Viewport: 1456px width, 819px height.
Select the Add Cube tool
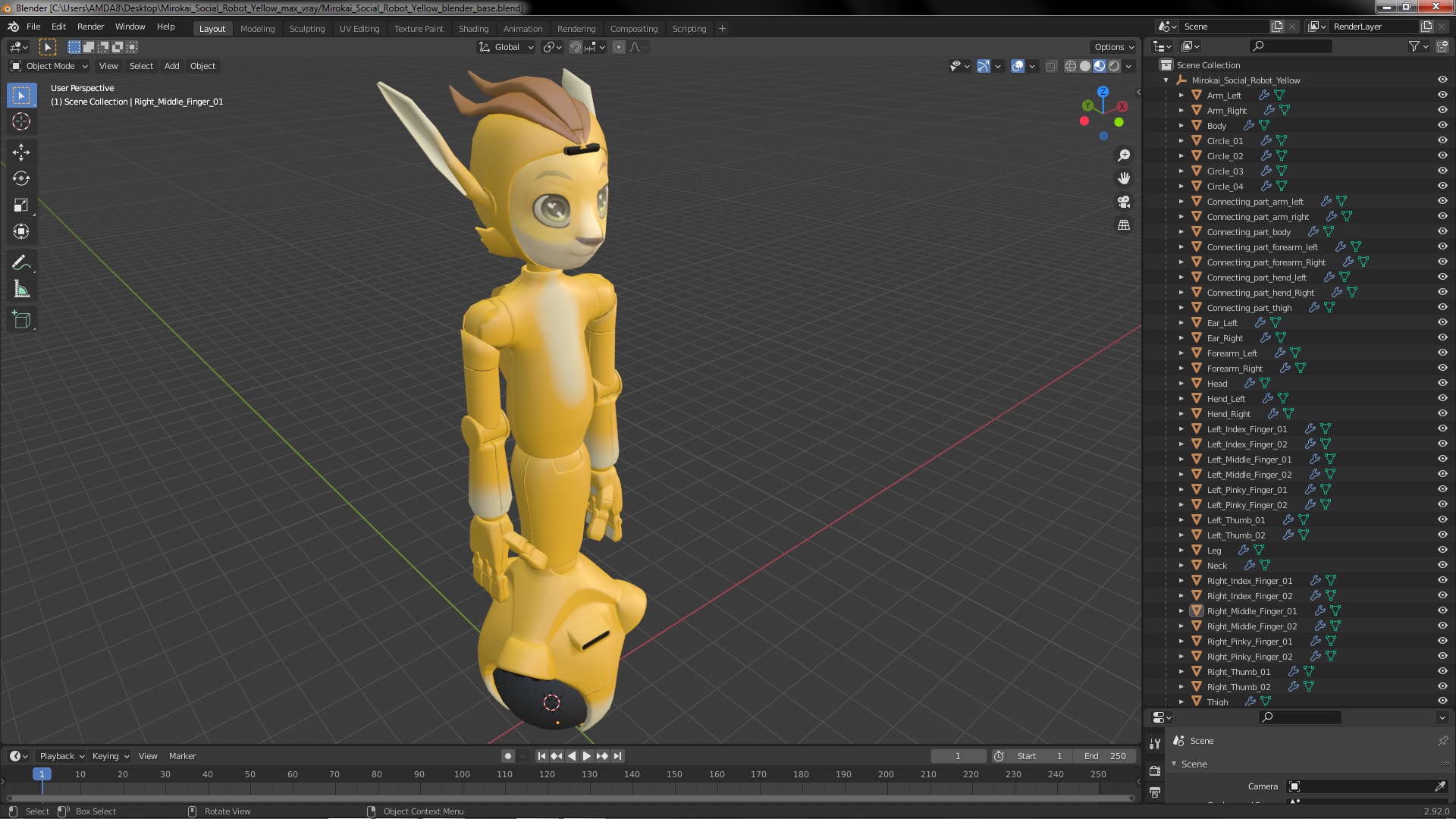(21, 320)
